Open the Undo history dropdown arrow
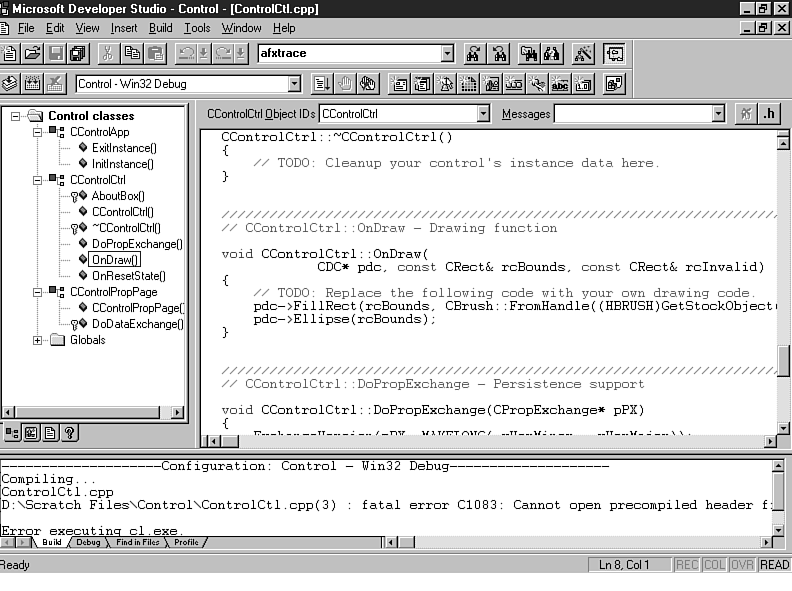The image size is (792, 591). pos(204,54)
